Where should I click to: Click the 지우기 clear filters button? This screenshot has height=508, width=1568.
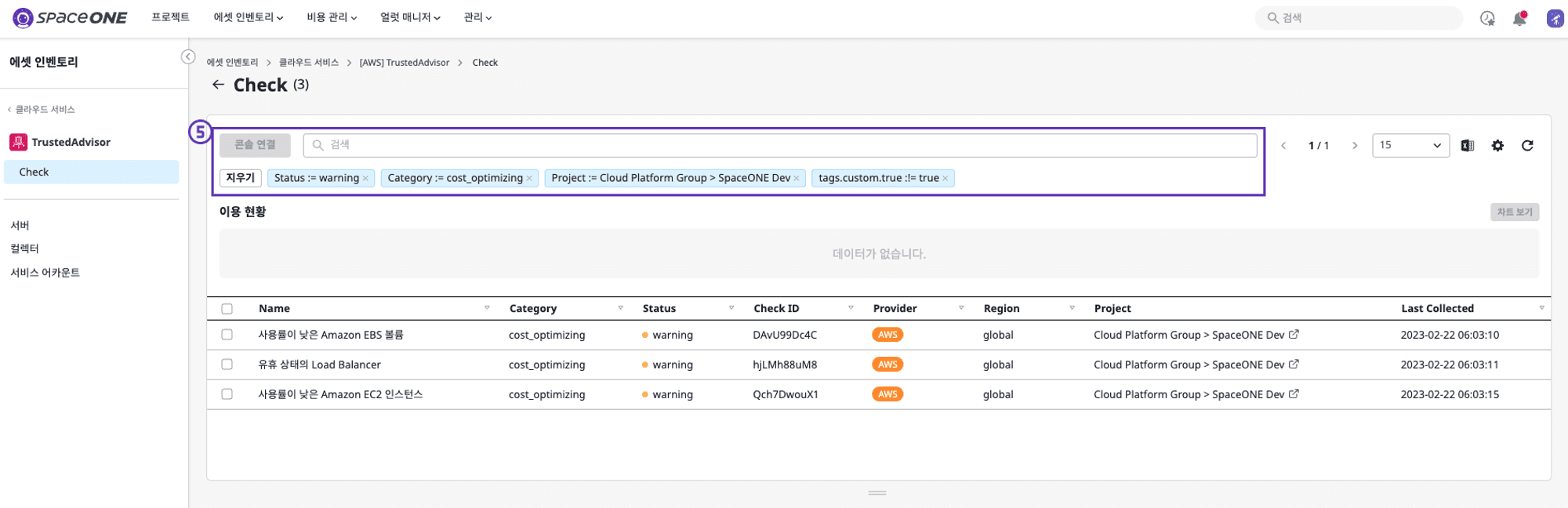pos(241,178)
